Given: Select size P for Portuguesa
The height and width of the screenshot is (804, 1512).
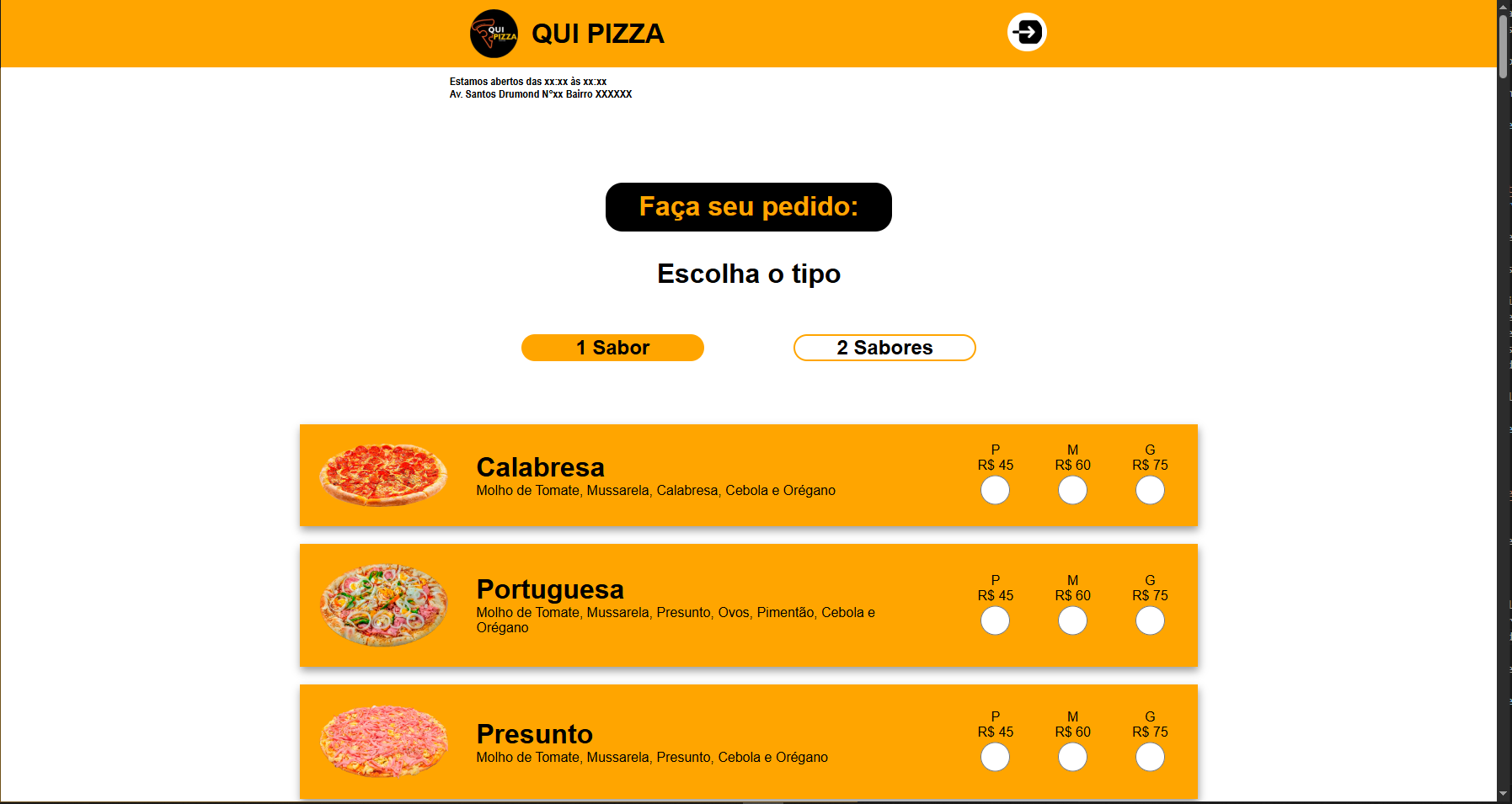Looking at the screenshot, I should (995, 620).
